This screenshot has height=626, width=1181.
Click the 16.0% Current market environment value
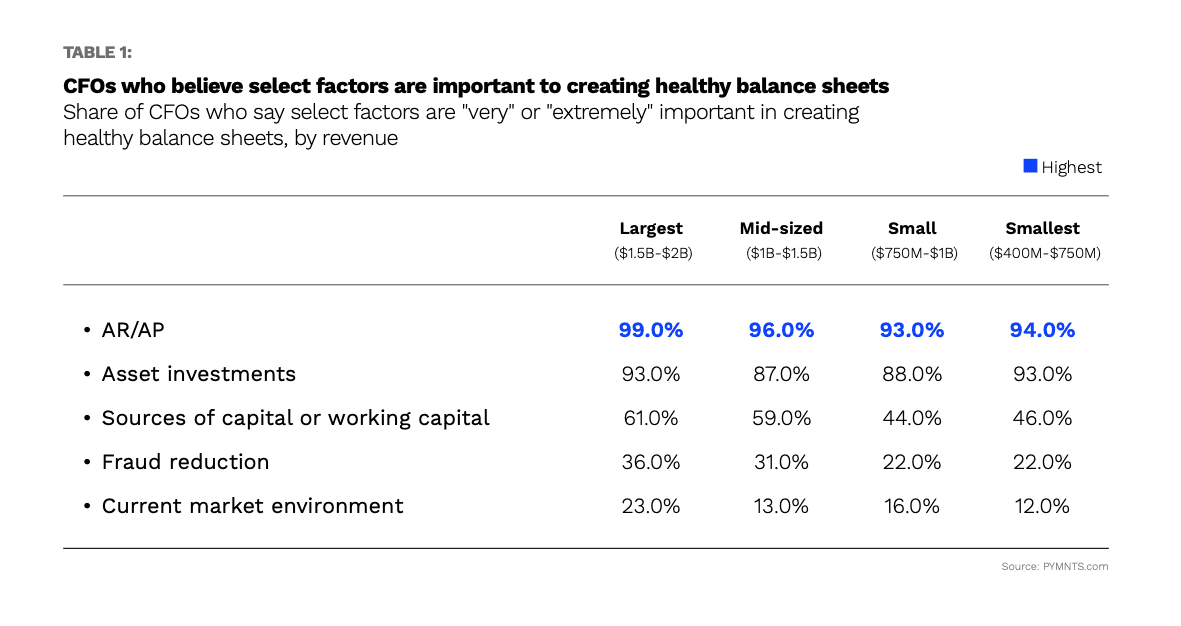912,506
